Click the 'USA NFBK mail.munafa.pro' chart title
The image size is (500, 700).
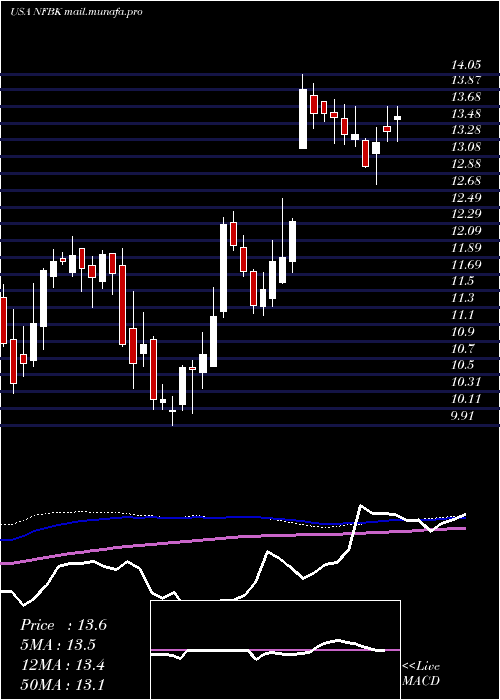[x=76, y=12]
